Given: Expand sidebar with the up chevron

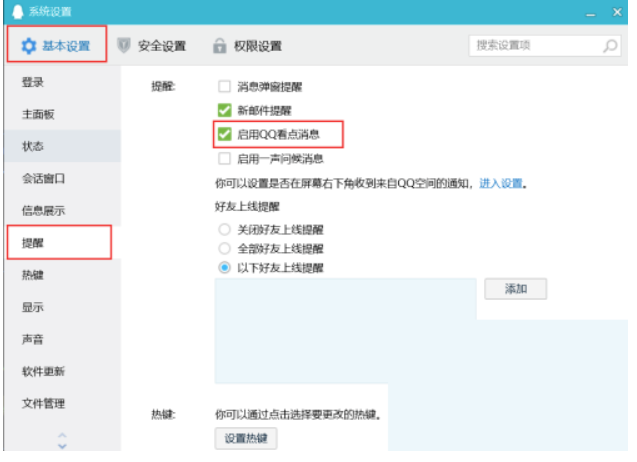Looking at the screenshot, I should 62,435.
